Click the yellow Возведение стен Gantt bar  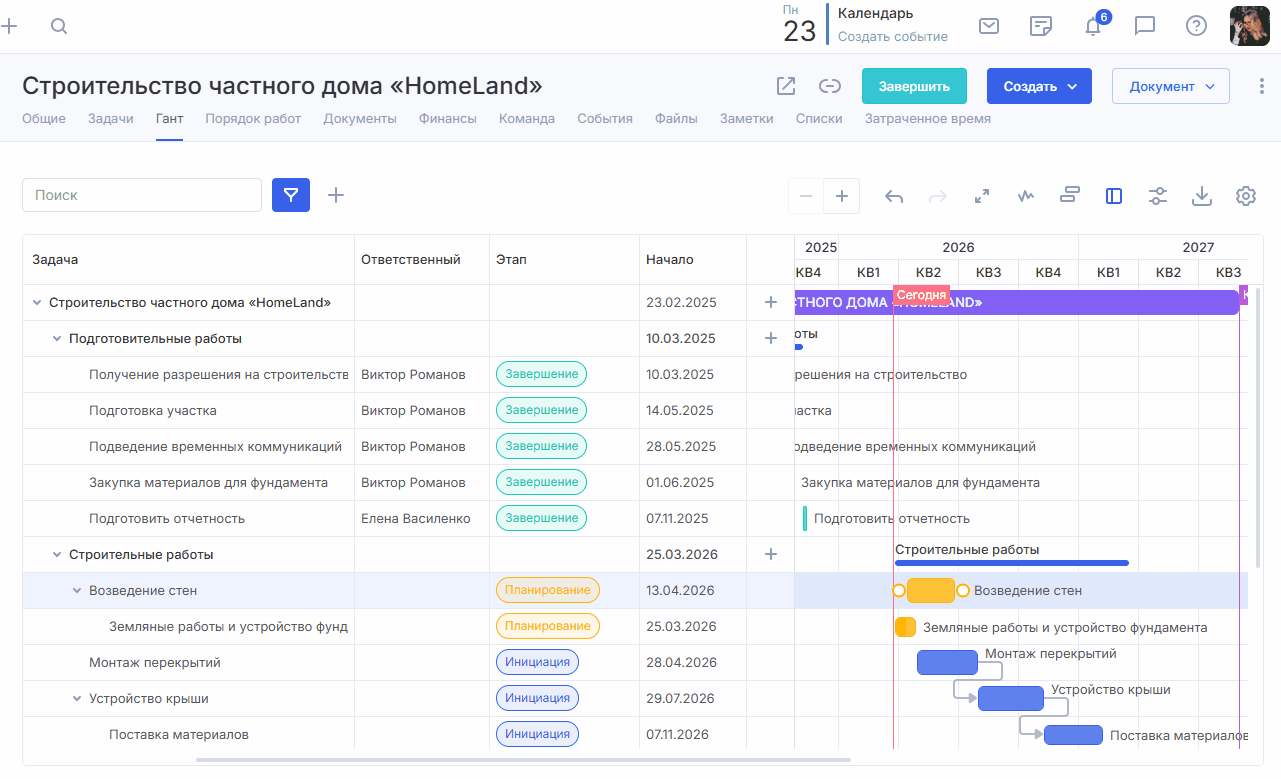coord(930,591)
